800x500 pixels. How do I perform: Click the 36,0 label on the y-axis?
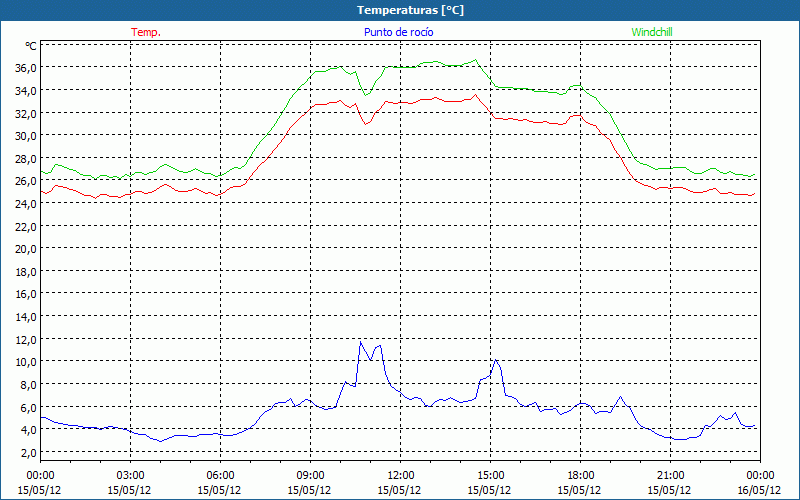pyautogui.click(x=25, y=68)
